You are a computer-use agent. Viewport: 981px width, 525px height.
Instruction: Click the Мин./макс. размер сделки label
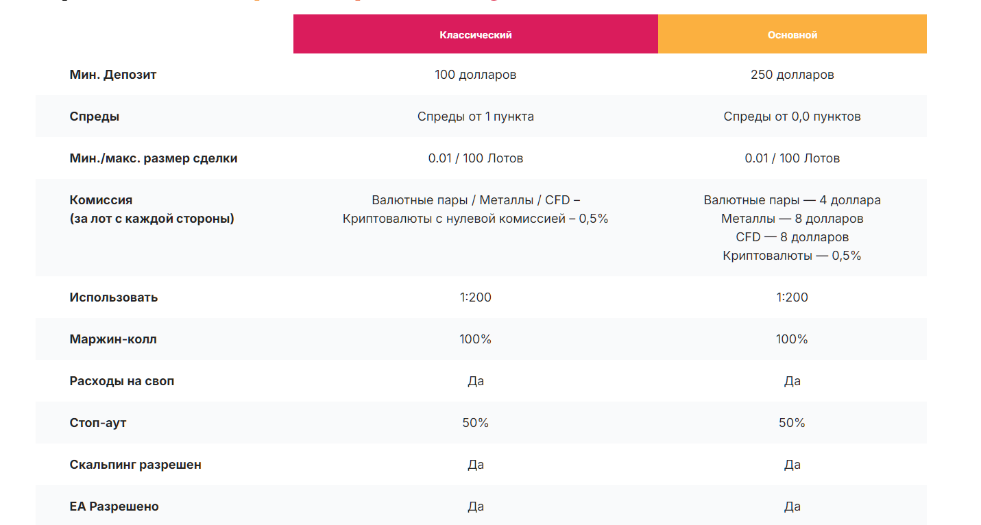[x=154, y=159]
